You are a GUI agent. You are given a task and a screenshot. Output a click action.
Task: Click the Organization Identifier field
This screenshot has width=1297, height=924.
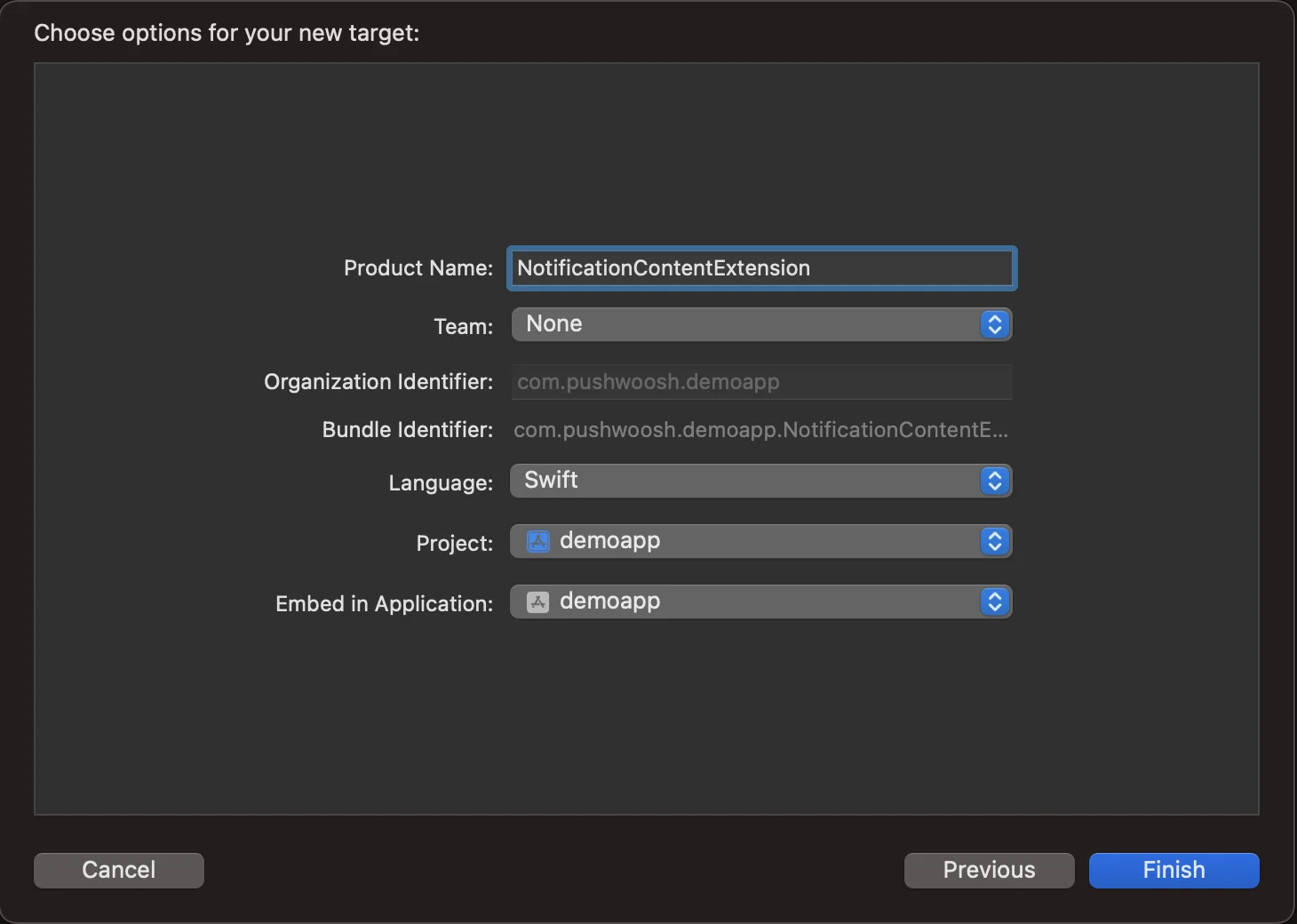(761, 382)
